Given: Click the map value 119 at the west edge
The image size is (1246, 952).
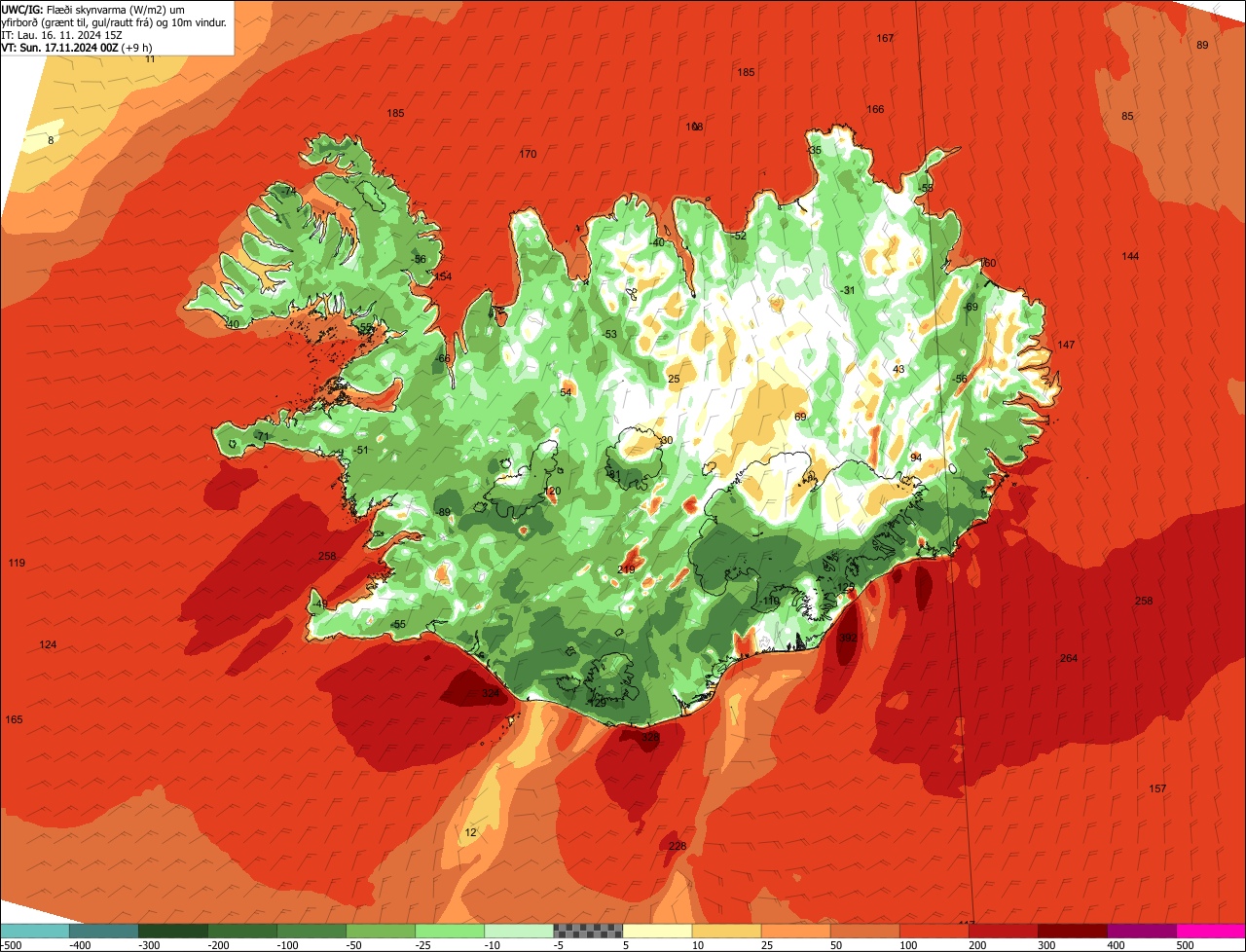Looking at the screenshot, I should (17, 563).
